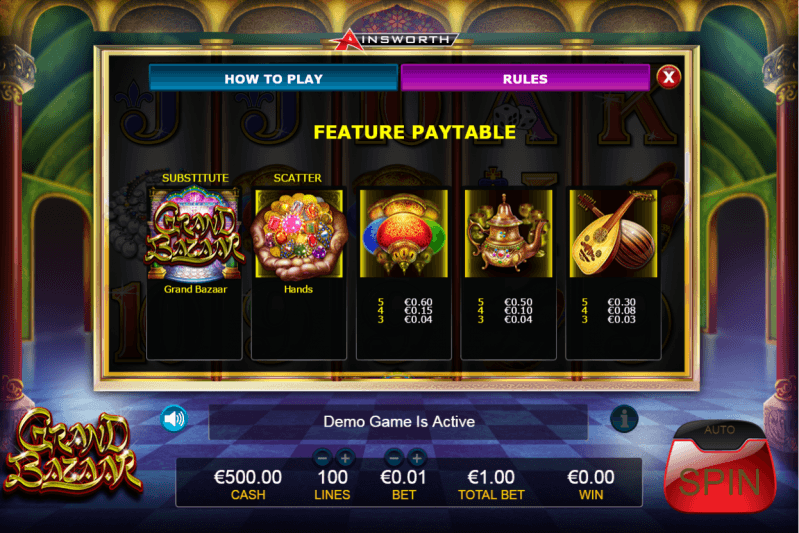Lower the bet using the minus button
This screenshot has width=799, height=533.
pos(394,458)
